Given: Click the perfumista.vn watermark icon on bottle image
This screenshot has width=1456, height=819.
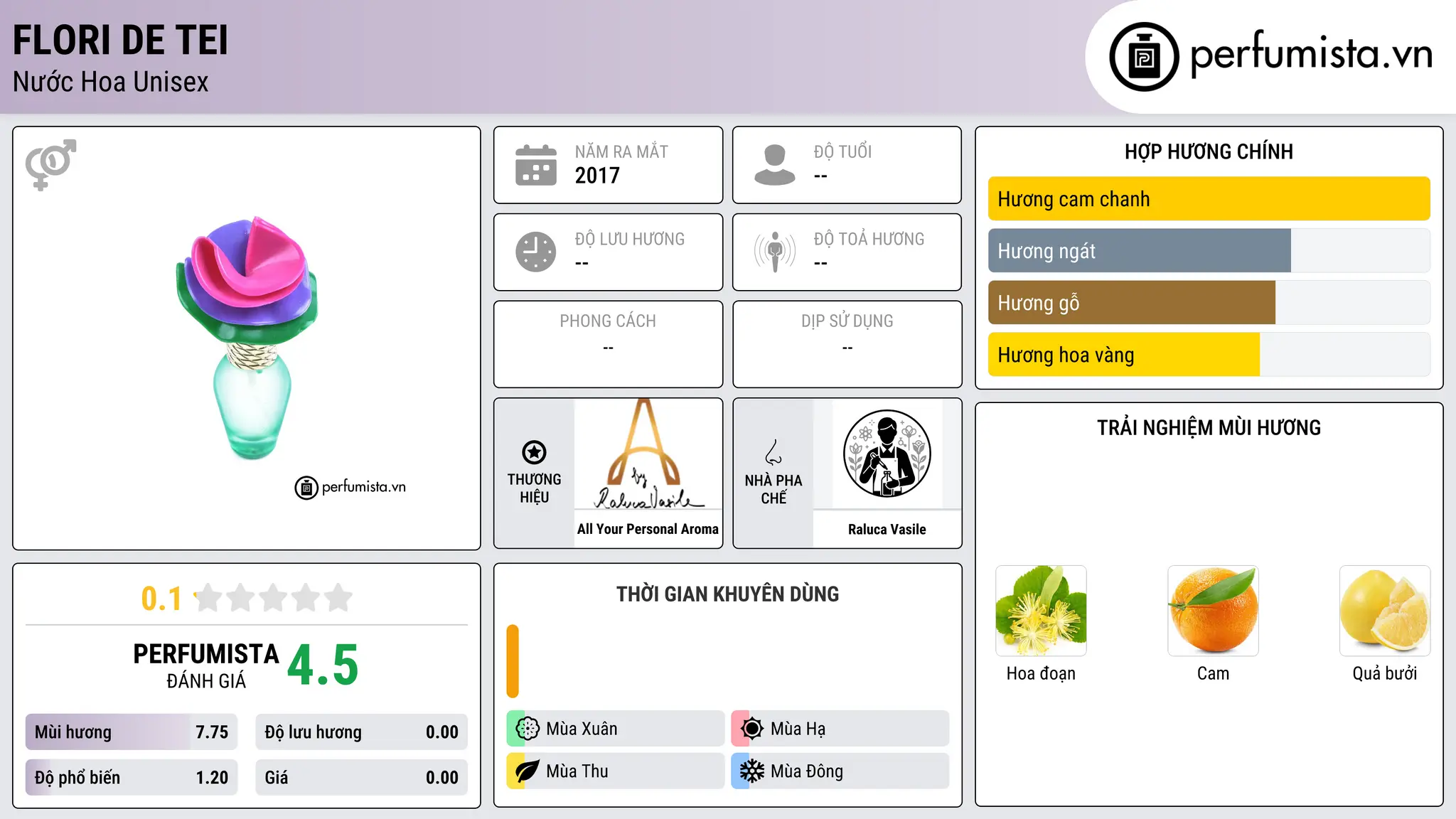Looking at the screenshot, I should (306, 488).
